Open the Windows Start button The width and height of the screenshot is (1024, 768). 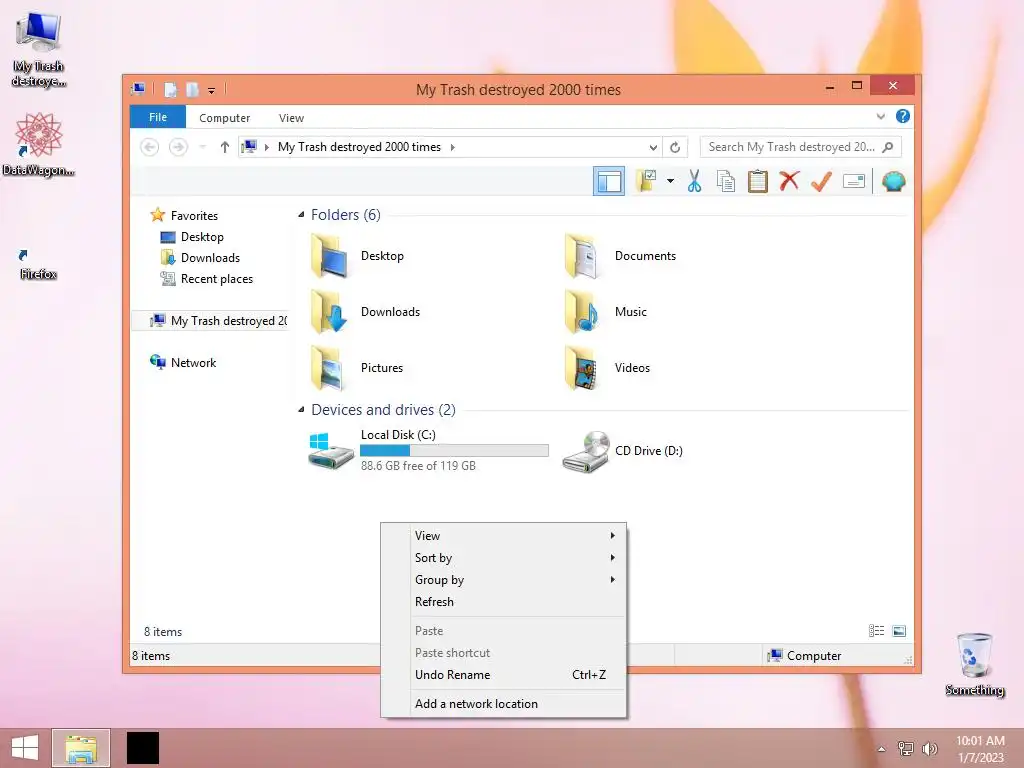tap(25, 748)
